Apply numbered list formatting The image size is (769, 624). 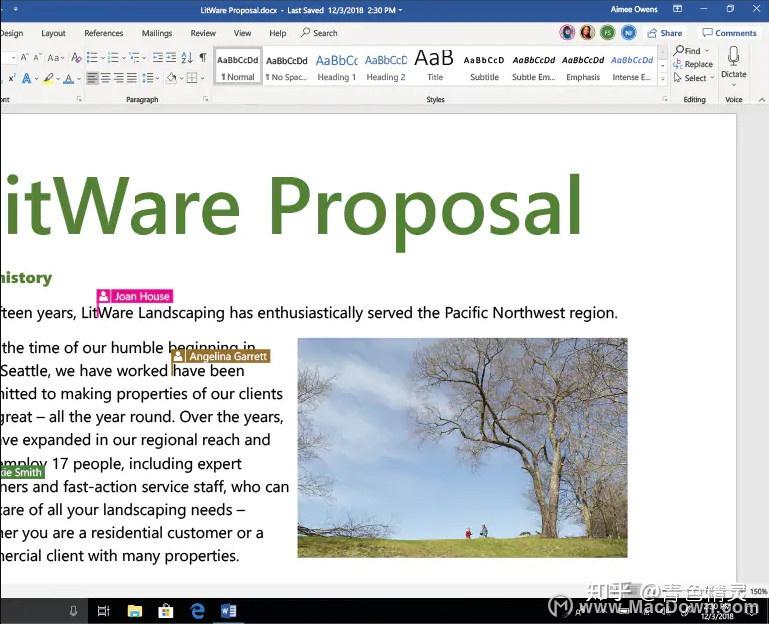click(113, 58)
